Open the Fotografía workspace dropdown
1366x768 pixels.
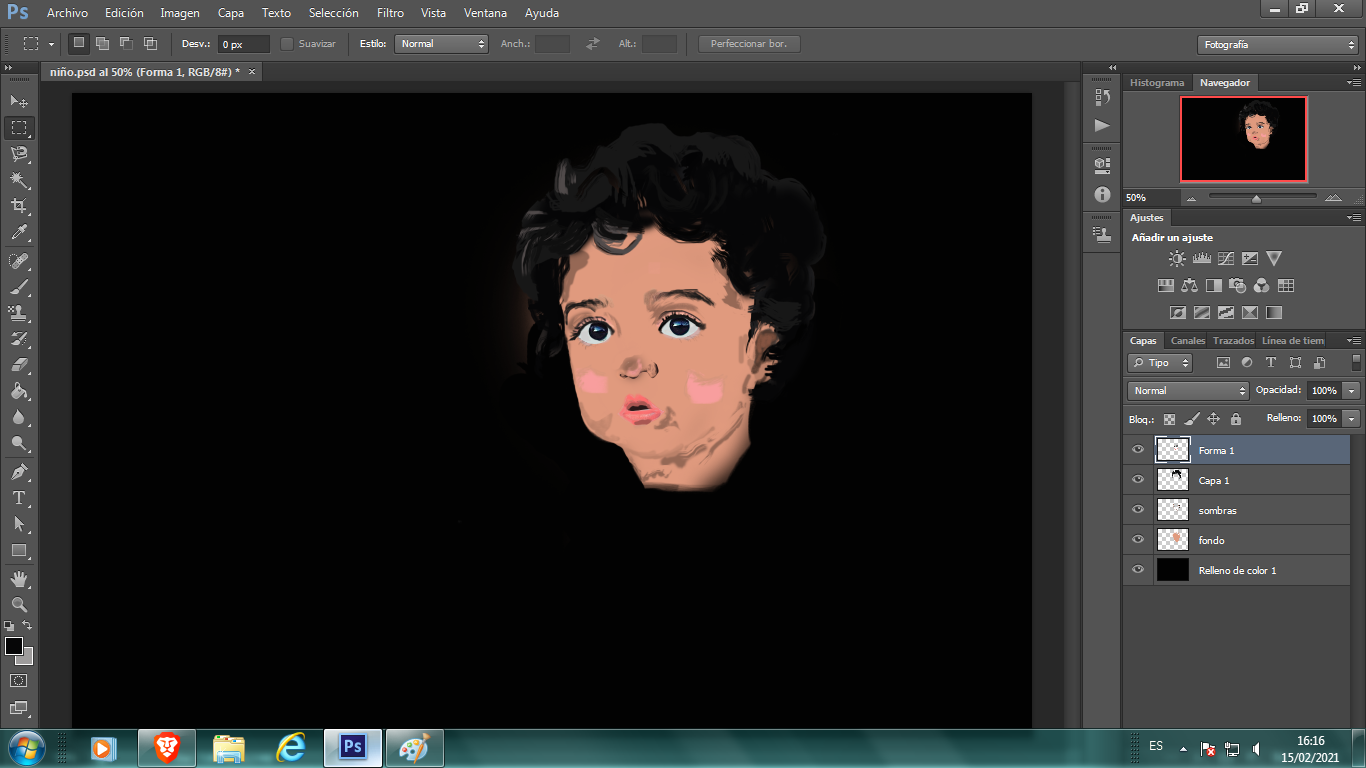click(1277, 45)
